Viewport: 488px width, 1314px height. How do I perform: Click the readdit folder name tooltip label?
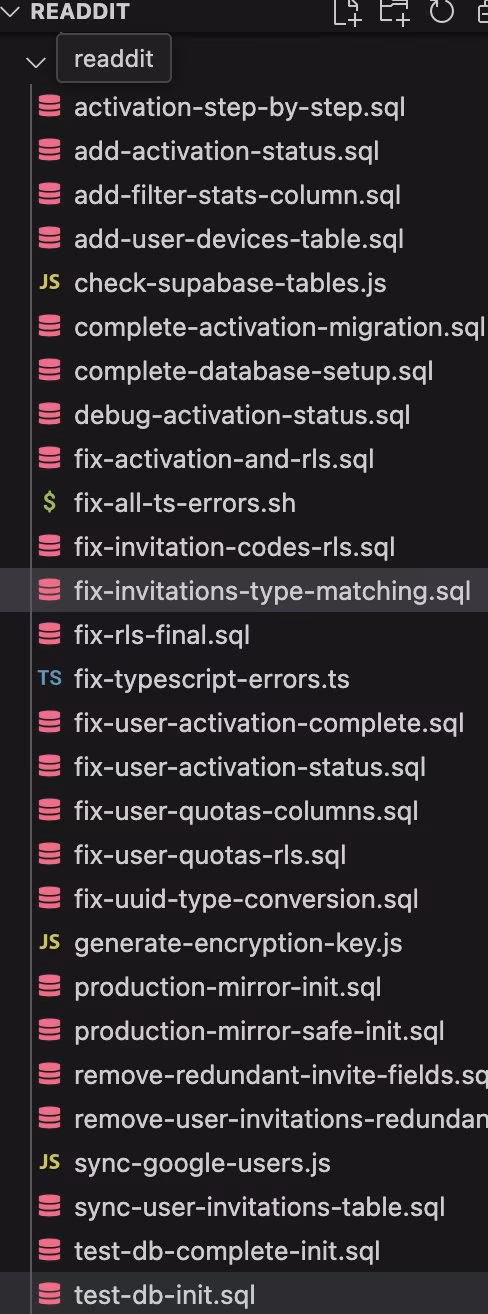pos(114,59)
